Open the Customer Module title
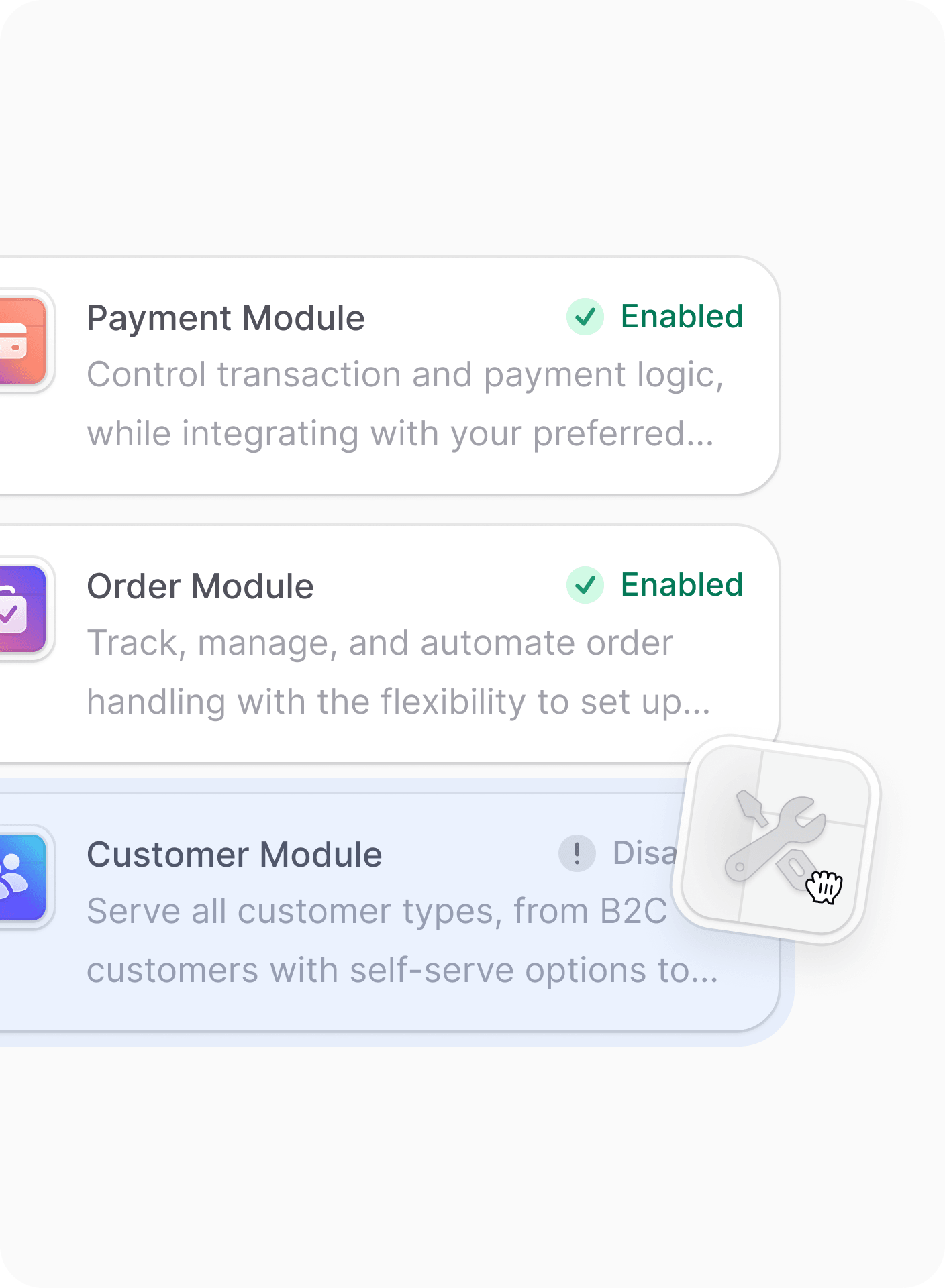This screenshot has height=1288, width=945. [x=234, y=855]
